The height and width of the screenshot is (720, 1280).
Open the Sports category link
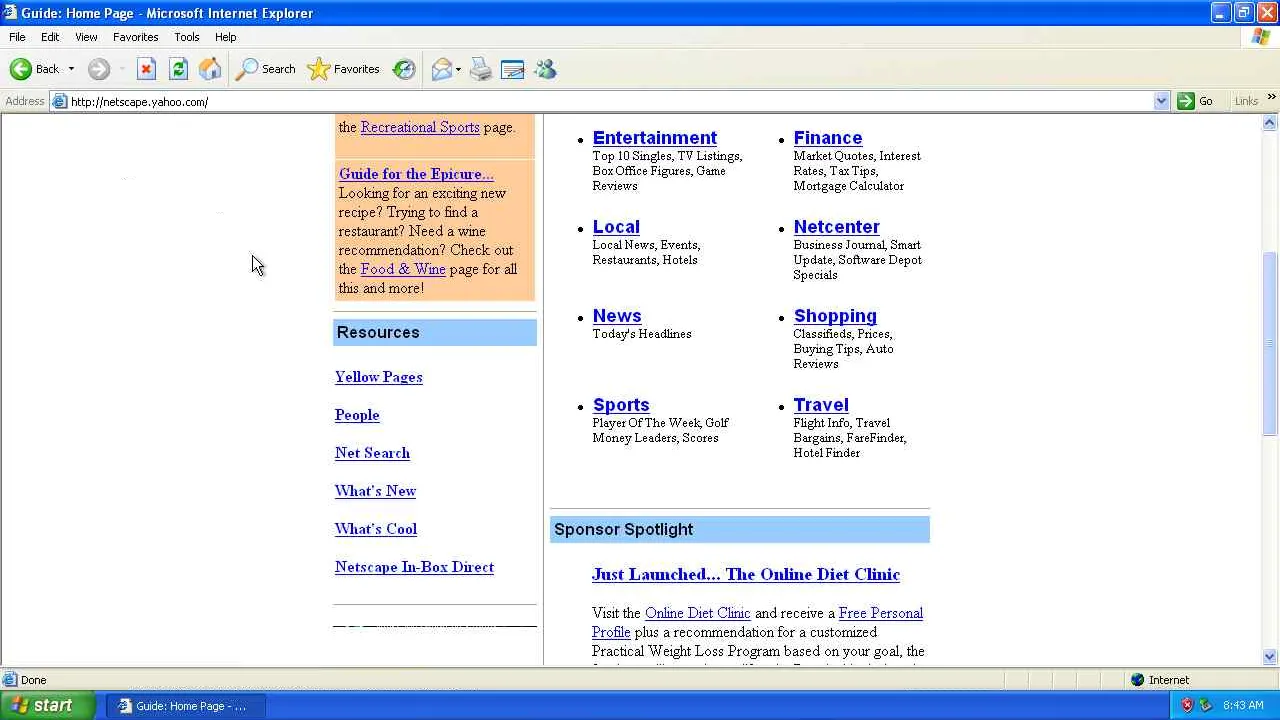tap(621, 405)
